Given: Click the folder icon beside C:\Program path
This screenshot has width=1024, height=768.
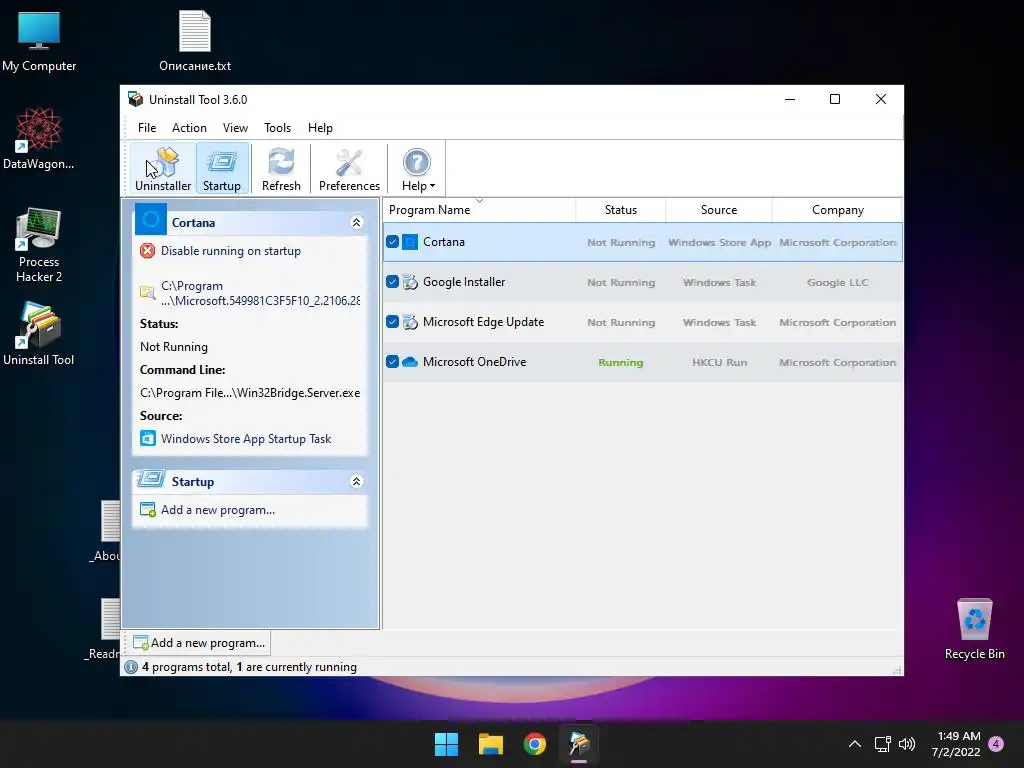Looking at the screenshot, I should (148, 293).
